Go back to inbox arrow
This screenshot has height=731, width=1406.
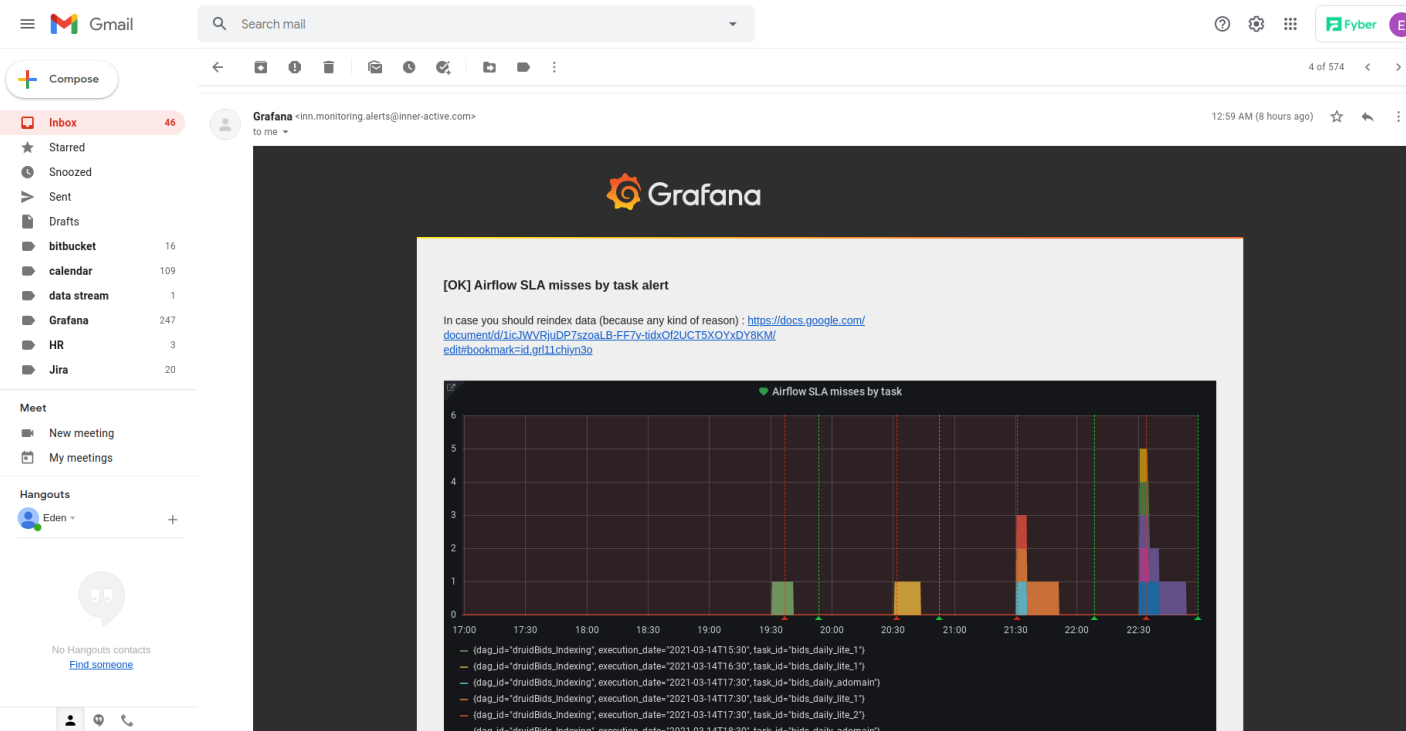tap(218, 67)
